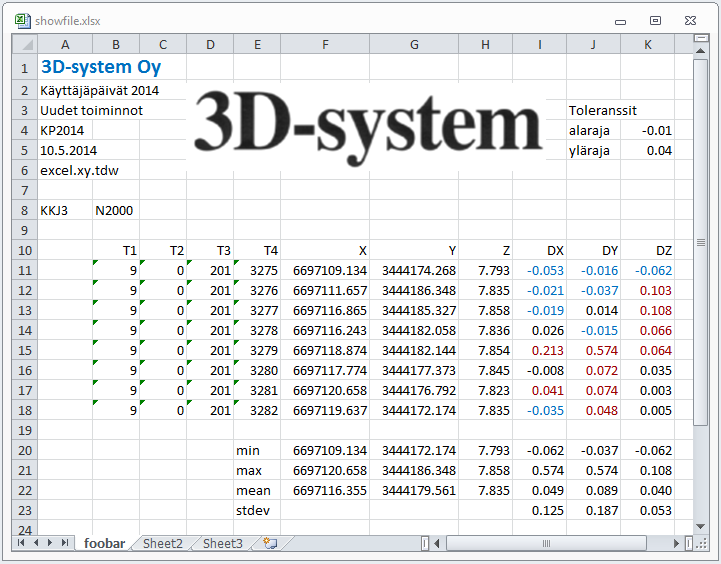Click the vertical scrollbar up arrow
721x564 pixels.
click(x=700, y=51)
